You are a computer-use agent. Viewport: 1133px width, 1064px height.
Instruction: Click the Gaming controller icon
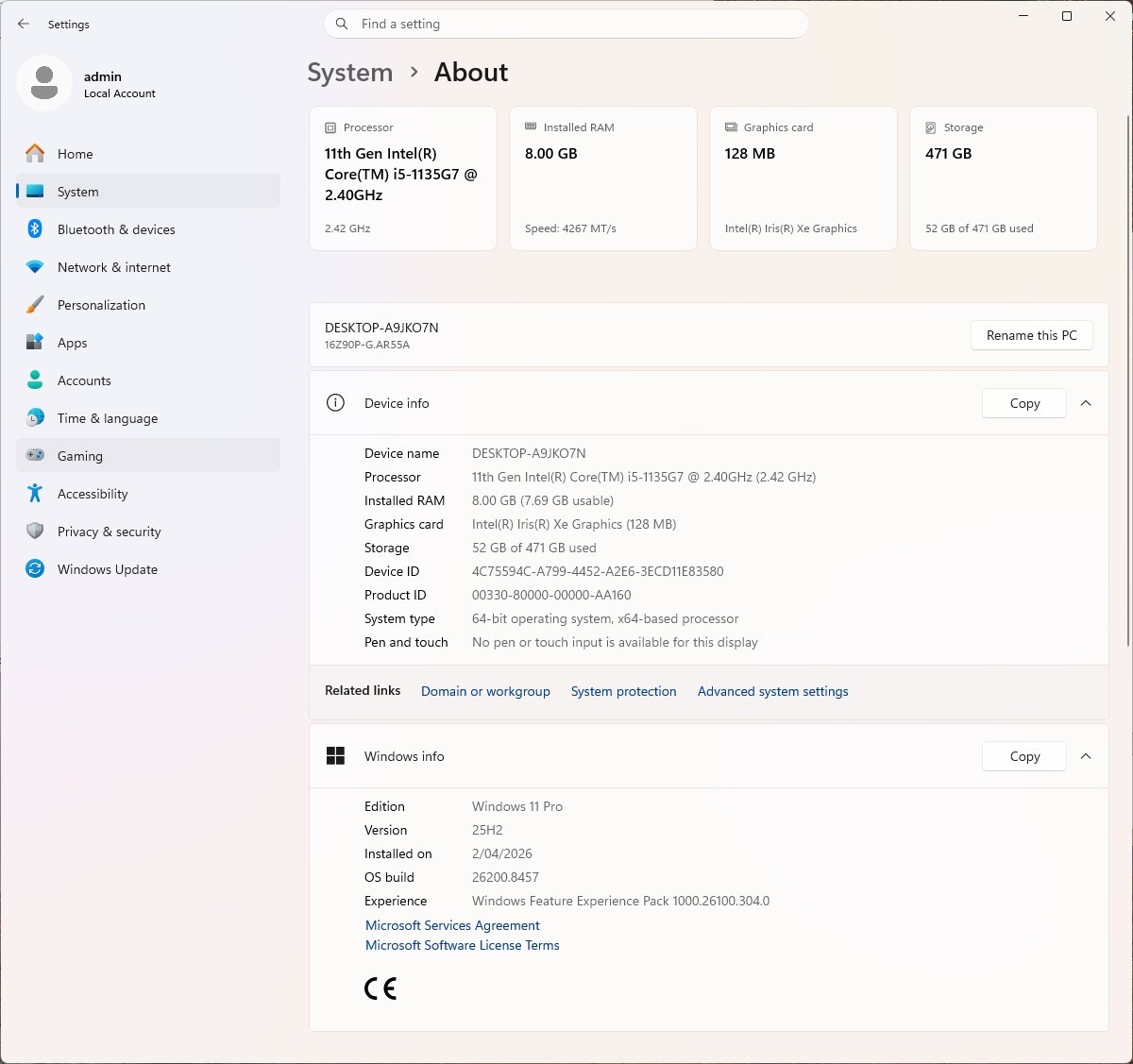point(35,455)
